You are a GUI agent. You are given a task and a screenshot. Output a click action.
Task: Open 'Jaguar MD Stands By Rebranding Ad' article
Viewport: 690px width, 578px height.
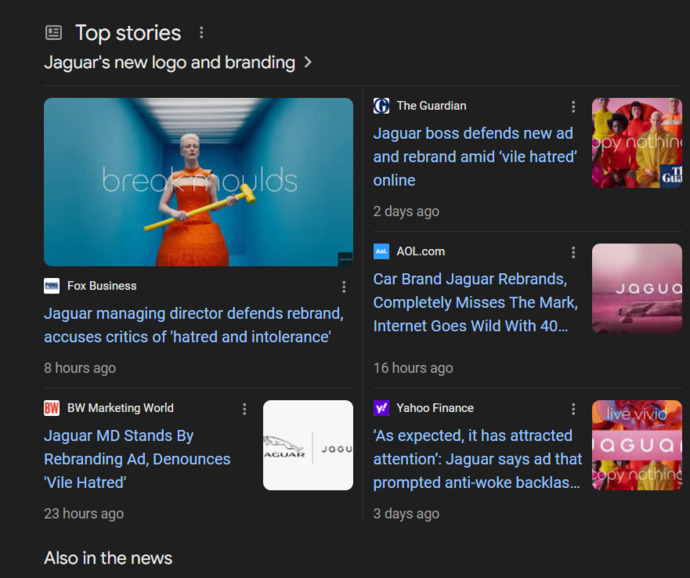tap(137, 459)
